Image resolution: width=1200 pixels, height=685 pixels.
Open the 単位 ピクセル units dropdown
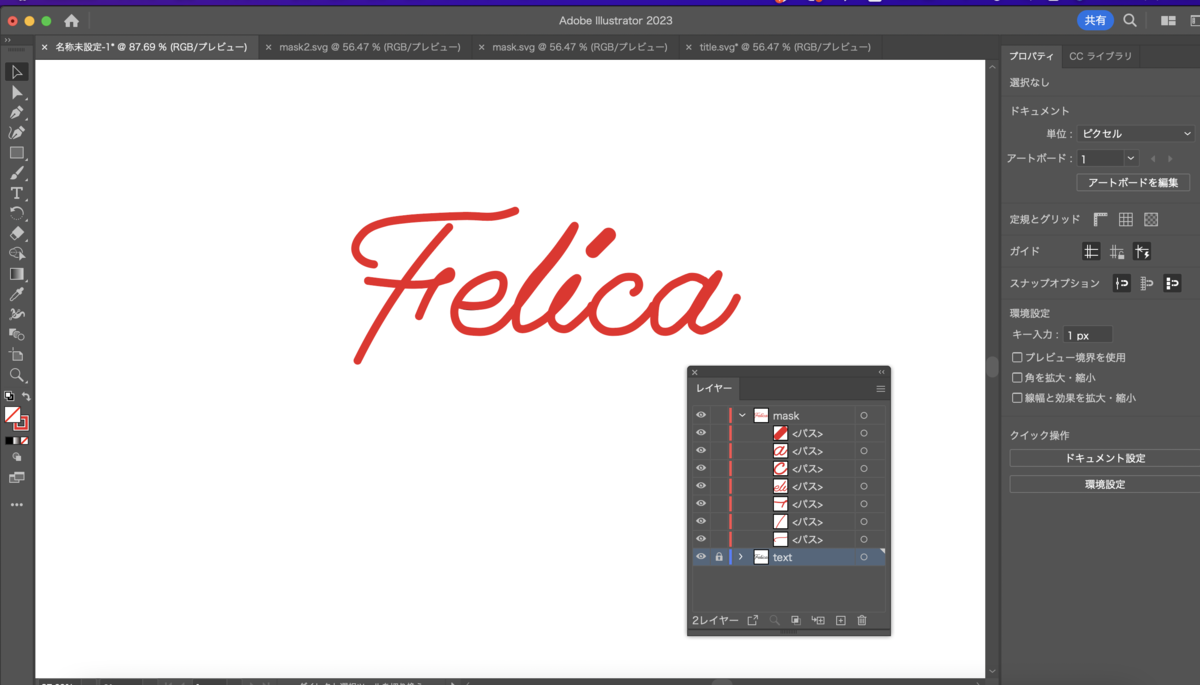[x=1136, y=133]
